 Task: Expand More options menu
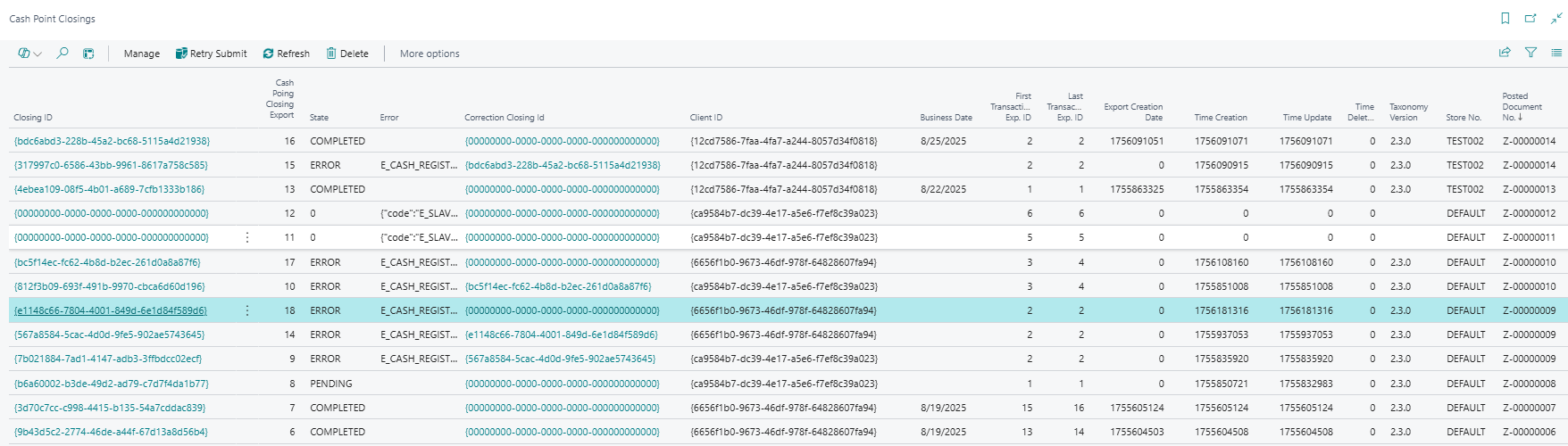pyautogui.click(x=430, y=54)
